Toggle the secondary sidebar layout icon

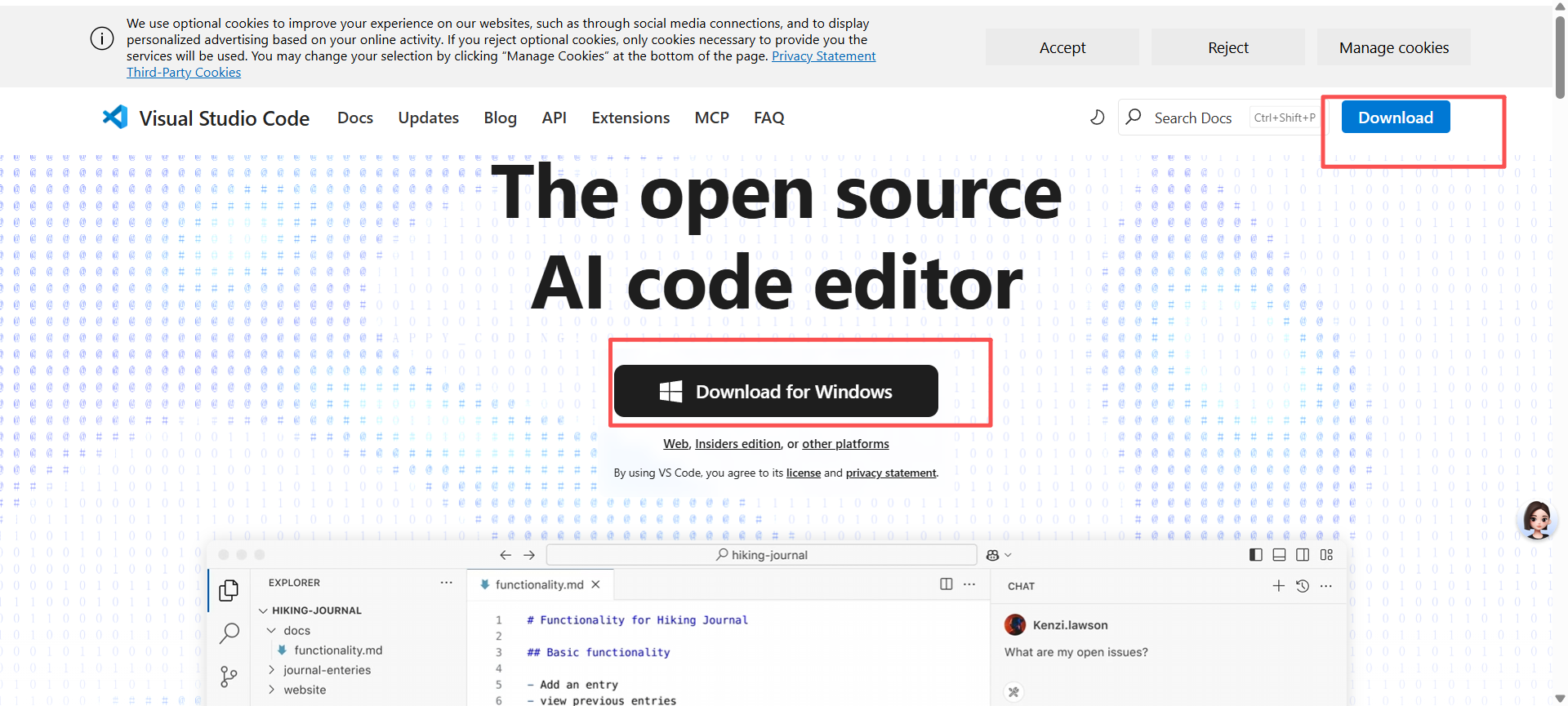click(1303, 555)
